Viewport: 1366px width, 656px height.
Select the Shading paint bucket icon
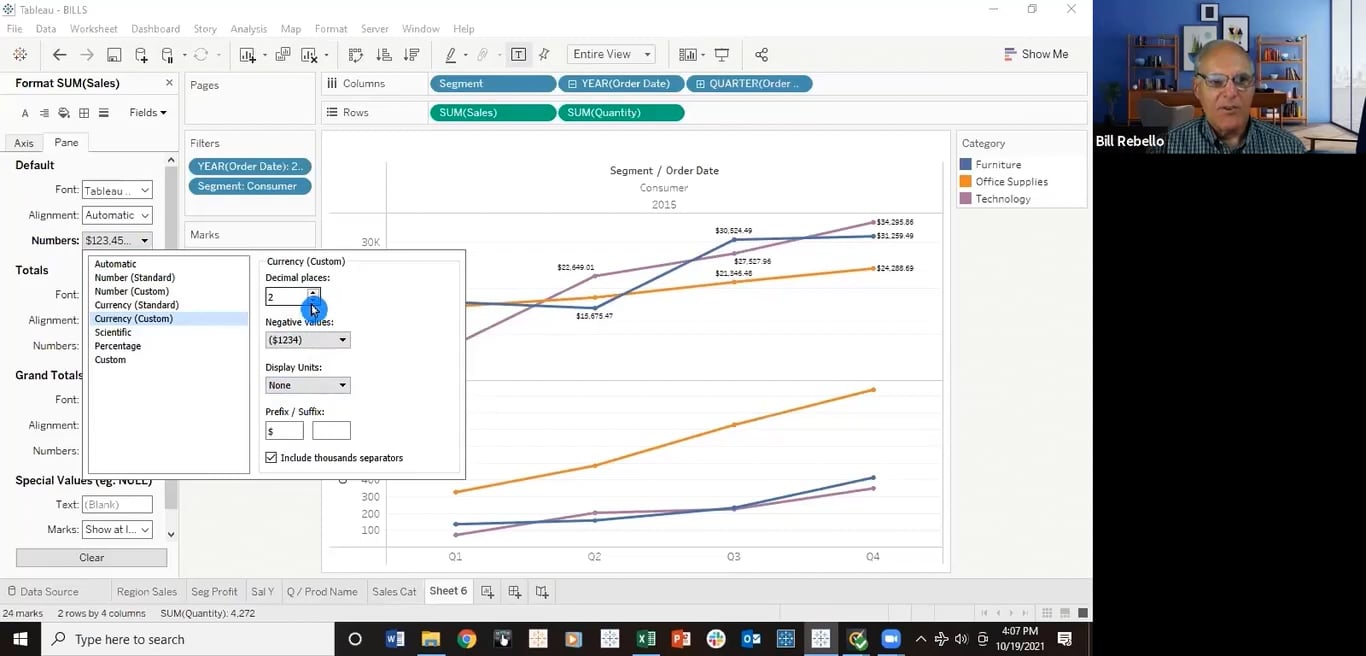pyautogui.click(x=64, y=113)
